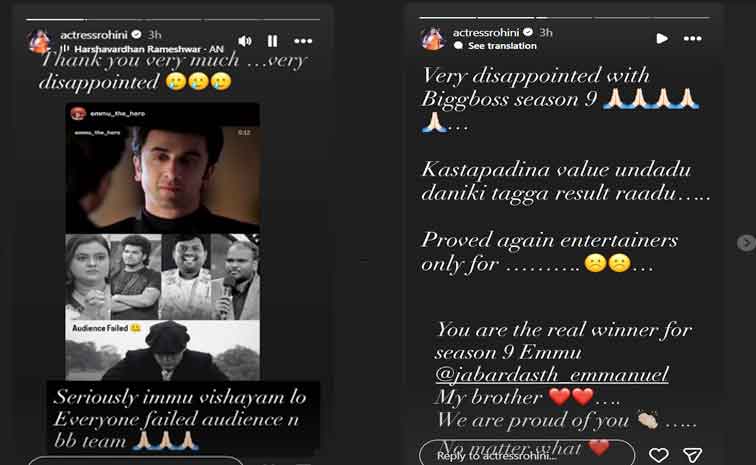This screenshot has height=465, width=756.
Task: Pause the left story
Action: point(272,41)
